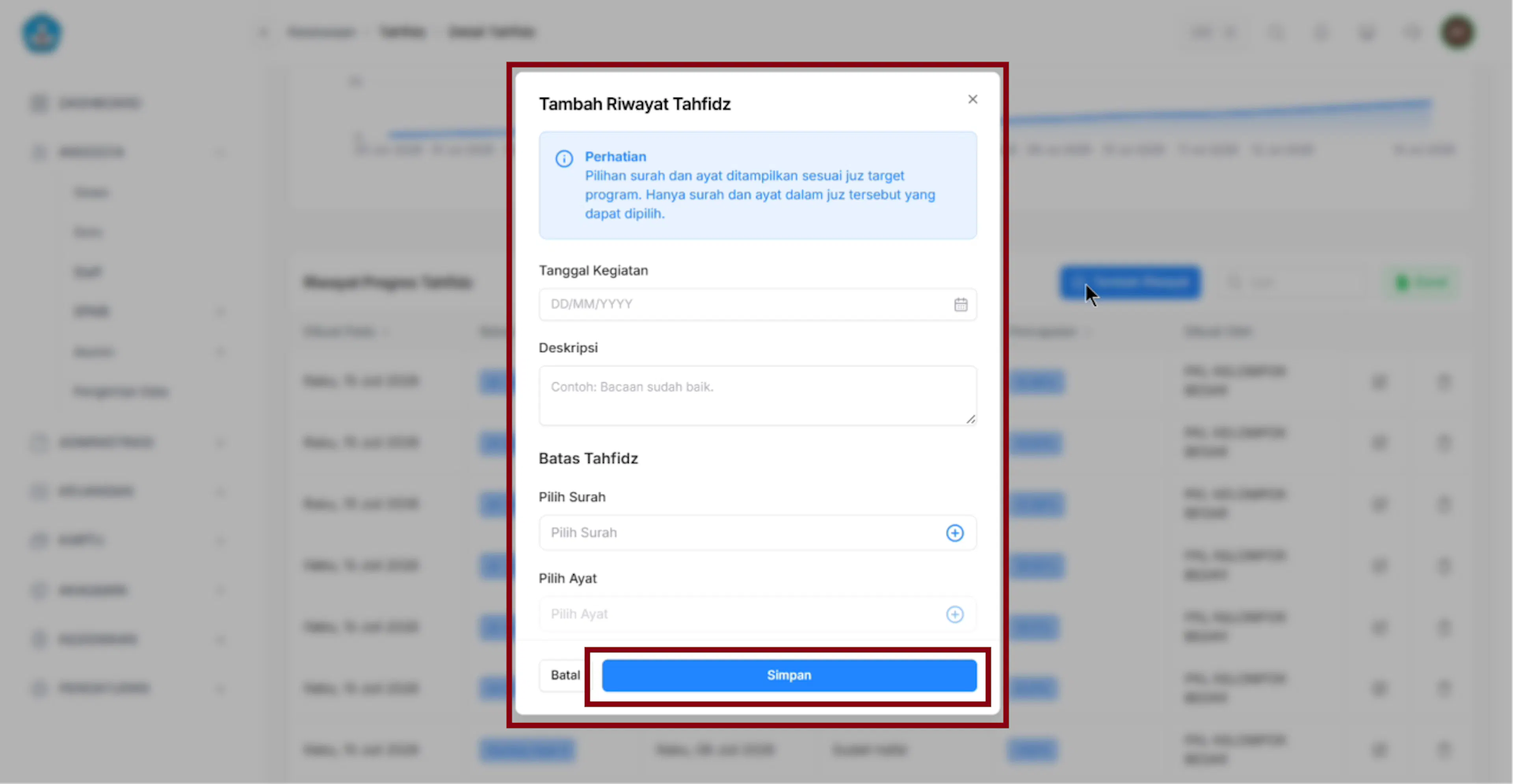Cancel with the Batal button

tap(565, 675)
